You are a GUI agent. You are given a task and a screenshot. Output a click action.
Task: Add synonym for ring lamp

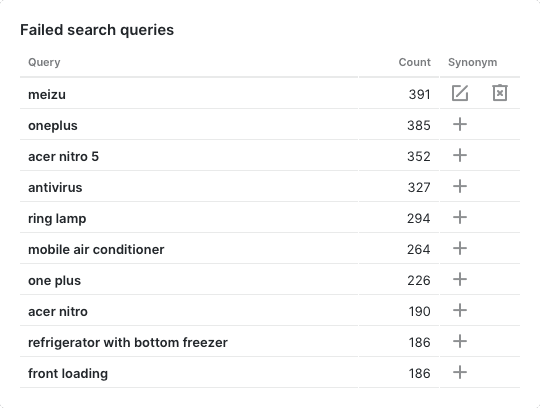pos(460,217)
